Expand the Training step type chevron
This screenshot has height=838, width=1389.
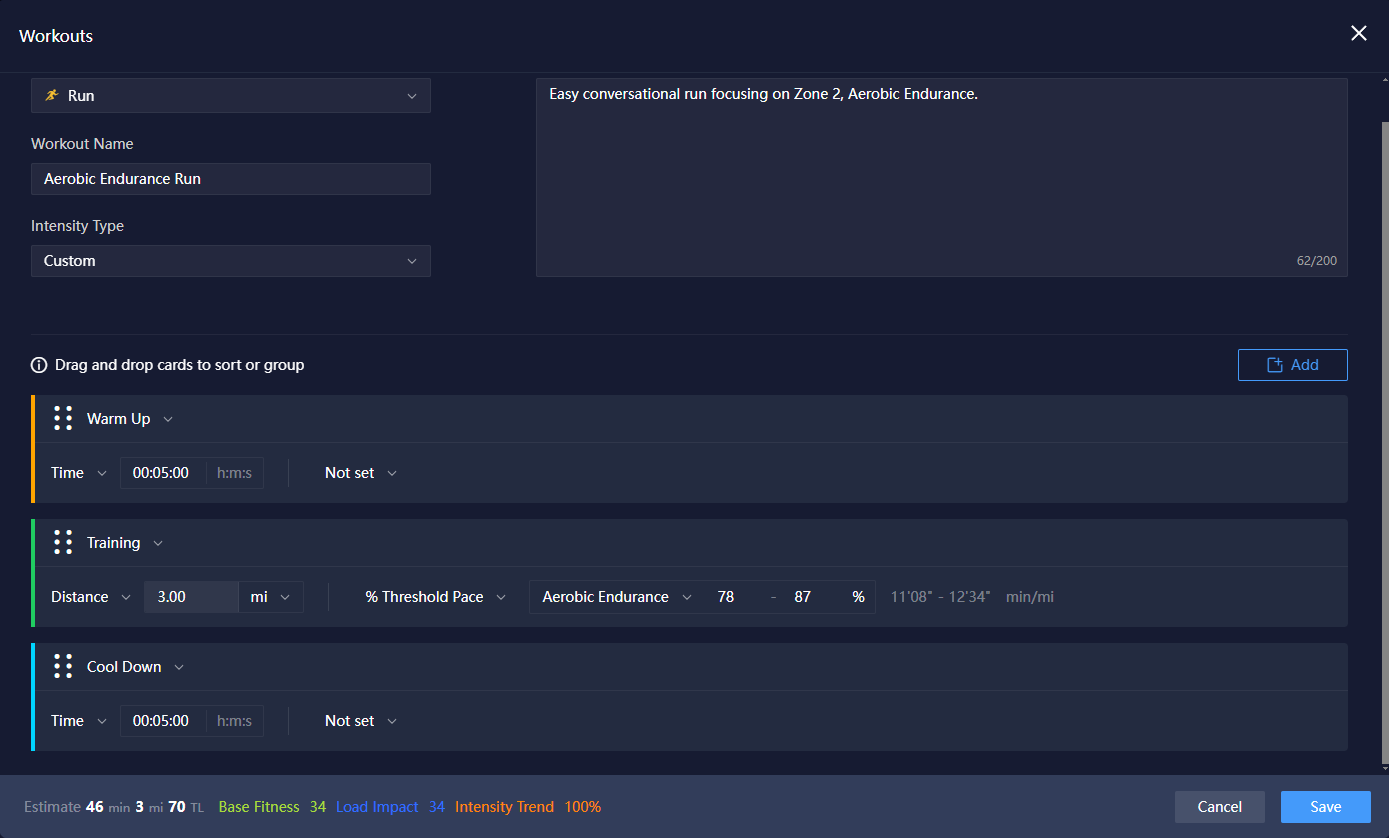158,543
